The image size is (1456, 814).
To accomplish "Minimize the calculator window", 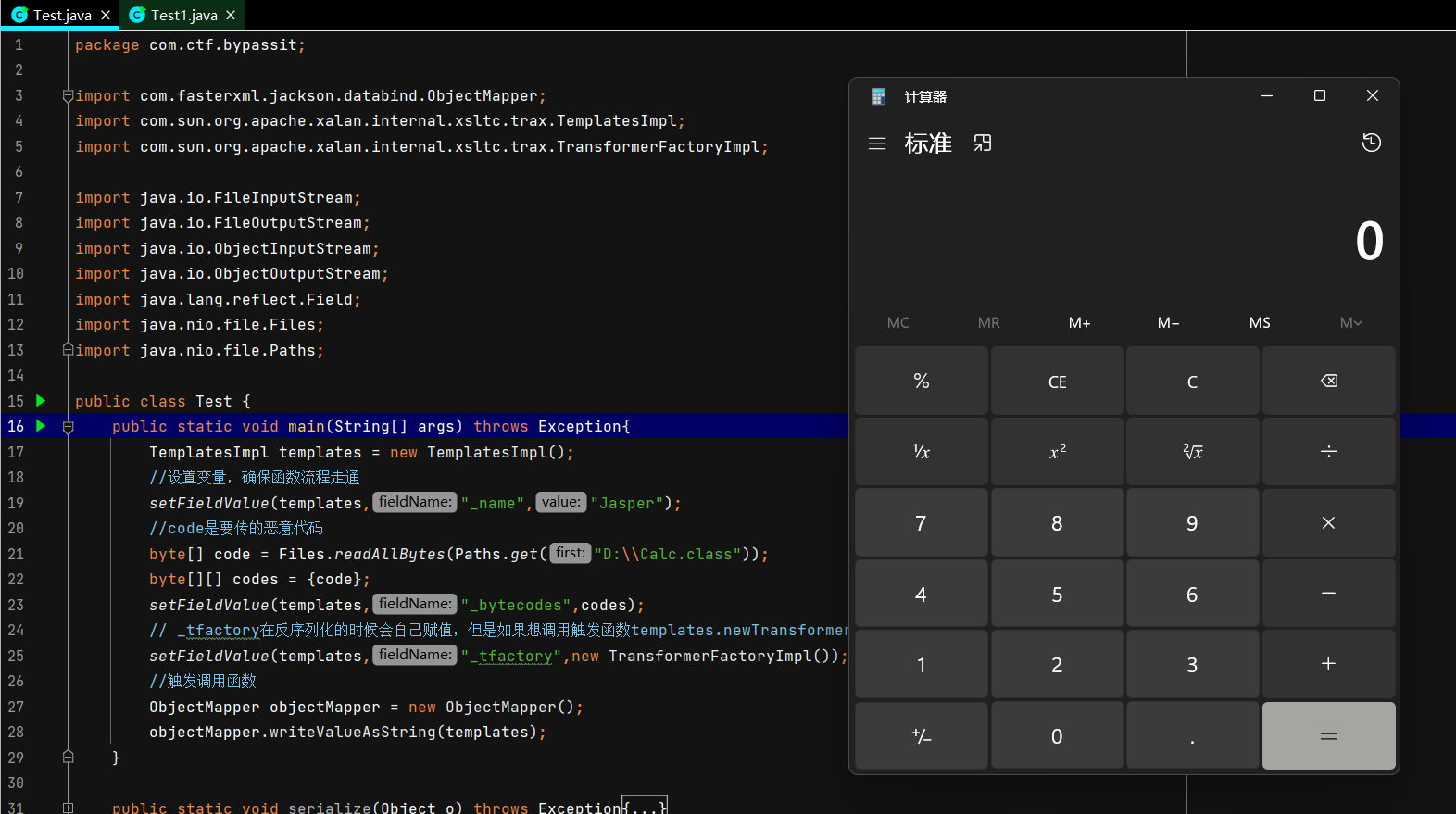I will point(1267,95).
